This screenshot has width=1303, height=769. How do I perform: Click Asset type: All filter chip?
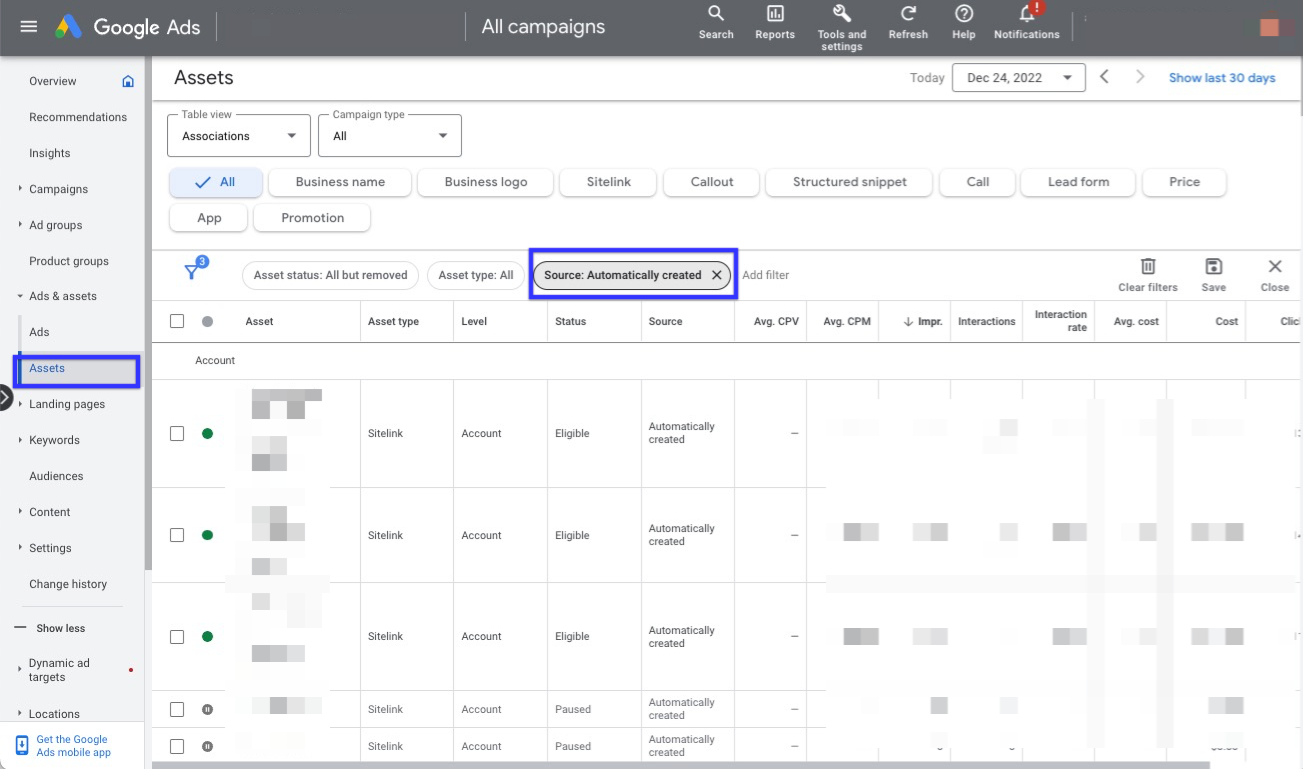click(476, 275)
